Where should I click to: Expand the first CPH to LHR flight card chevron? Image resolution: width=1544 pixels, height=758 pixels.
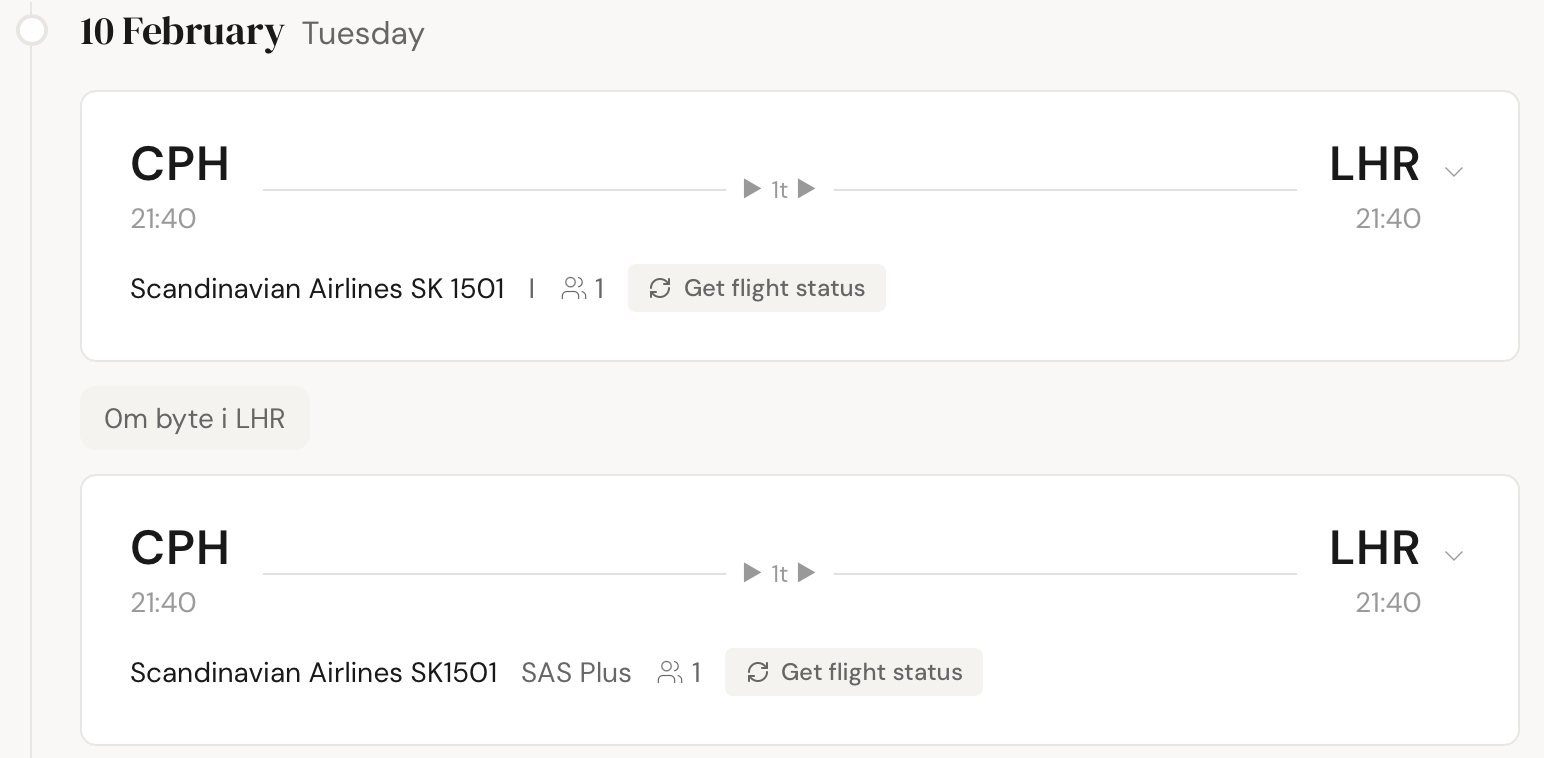[1454, 172]
